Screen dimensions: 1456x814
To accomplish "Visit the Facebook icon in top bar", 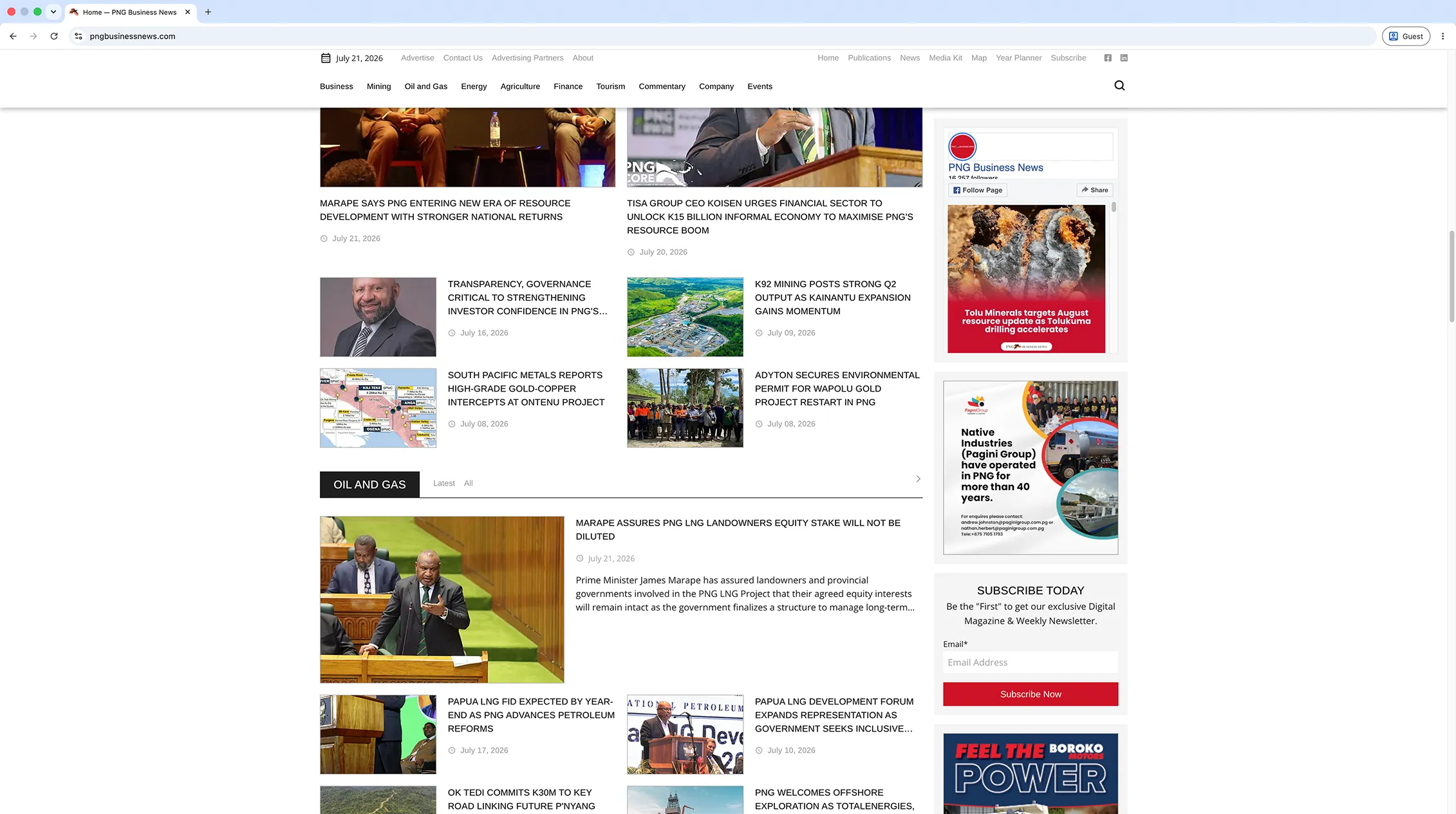I will coord(1108,58).
